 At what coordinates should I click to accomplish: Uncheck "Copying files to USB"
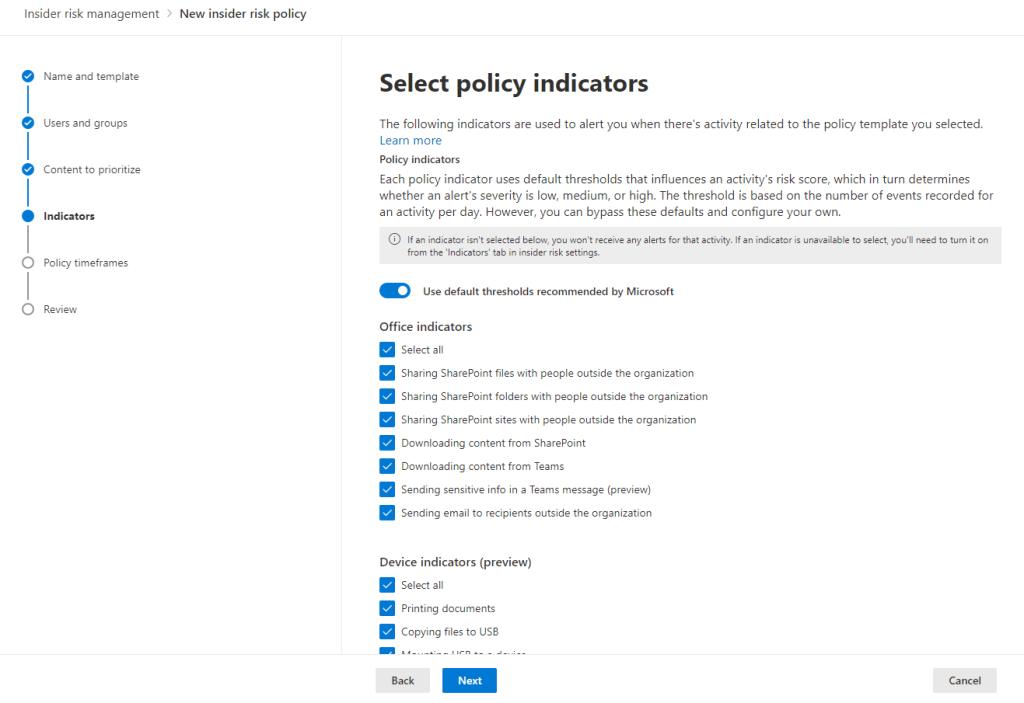pyautogui.click(x=387, y=631)
